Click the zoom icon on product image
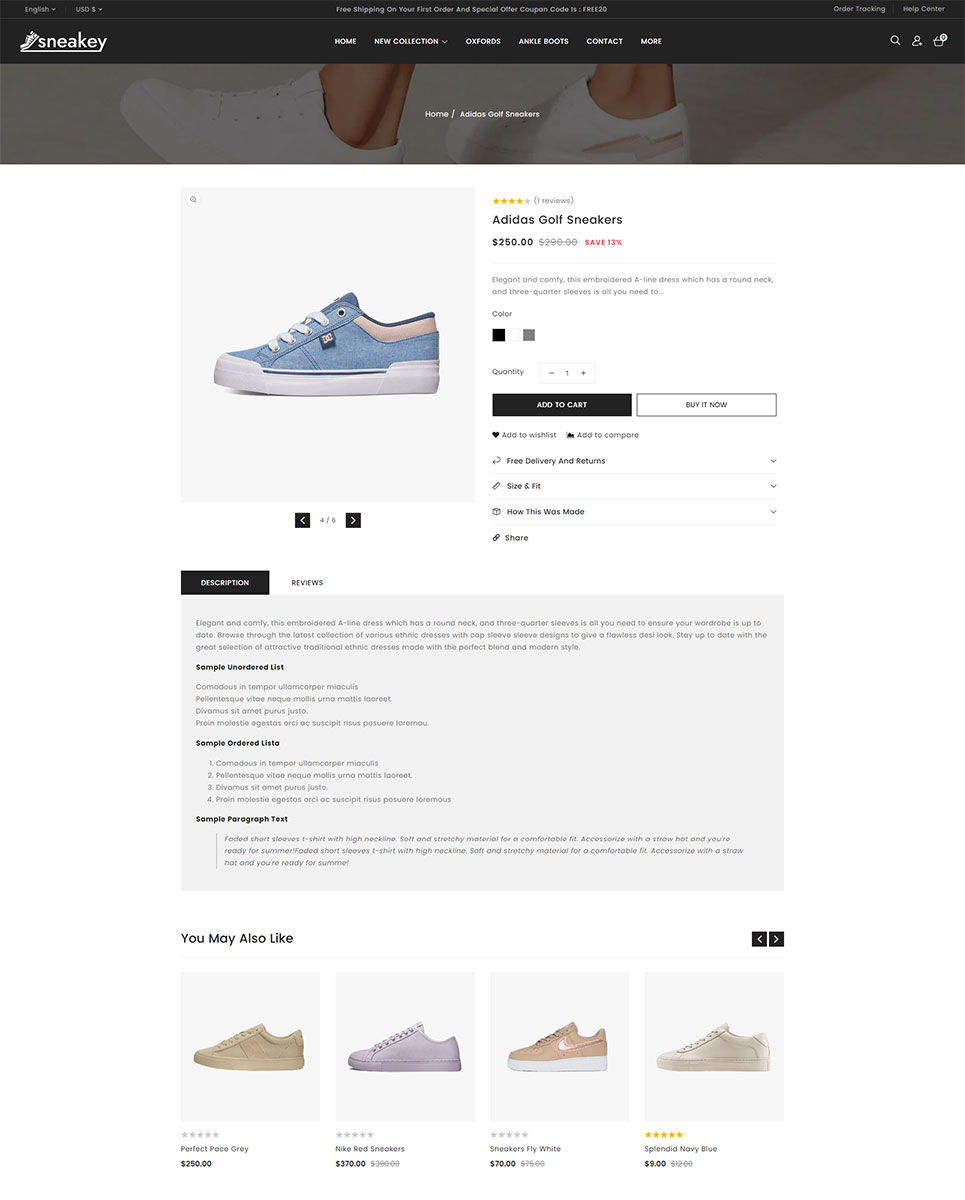 [x=193, y=200]
